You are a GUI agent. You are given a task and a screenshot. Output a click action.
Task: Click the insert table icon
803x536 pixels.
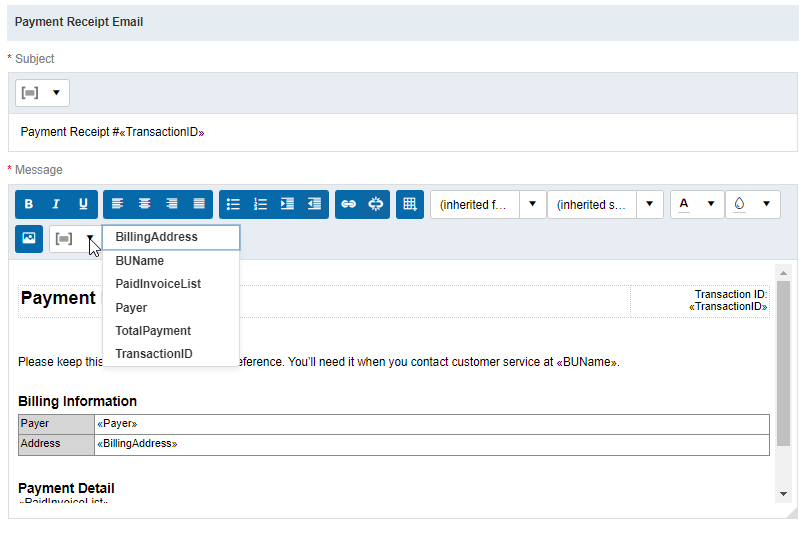(409, 204)
